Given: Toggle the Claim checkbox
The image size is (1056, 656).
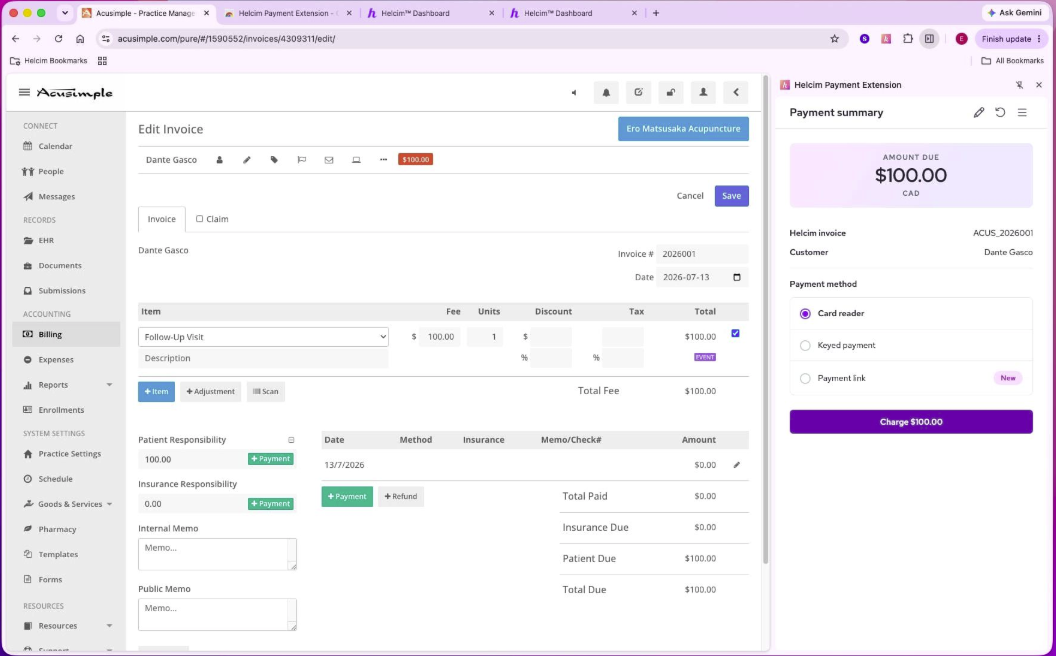Looking at the screenshot, I should pos(199,219).
